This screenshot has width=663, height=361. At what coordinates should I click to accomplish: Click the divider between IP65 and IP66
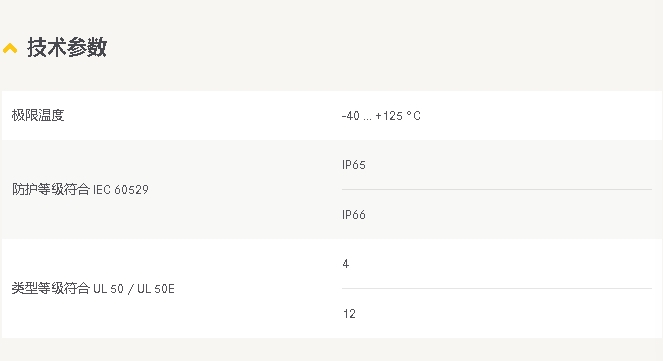[497, 190]
